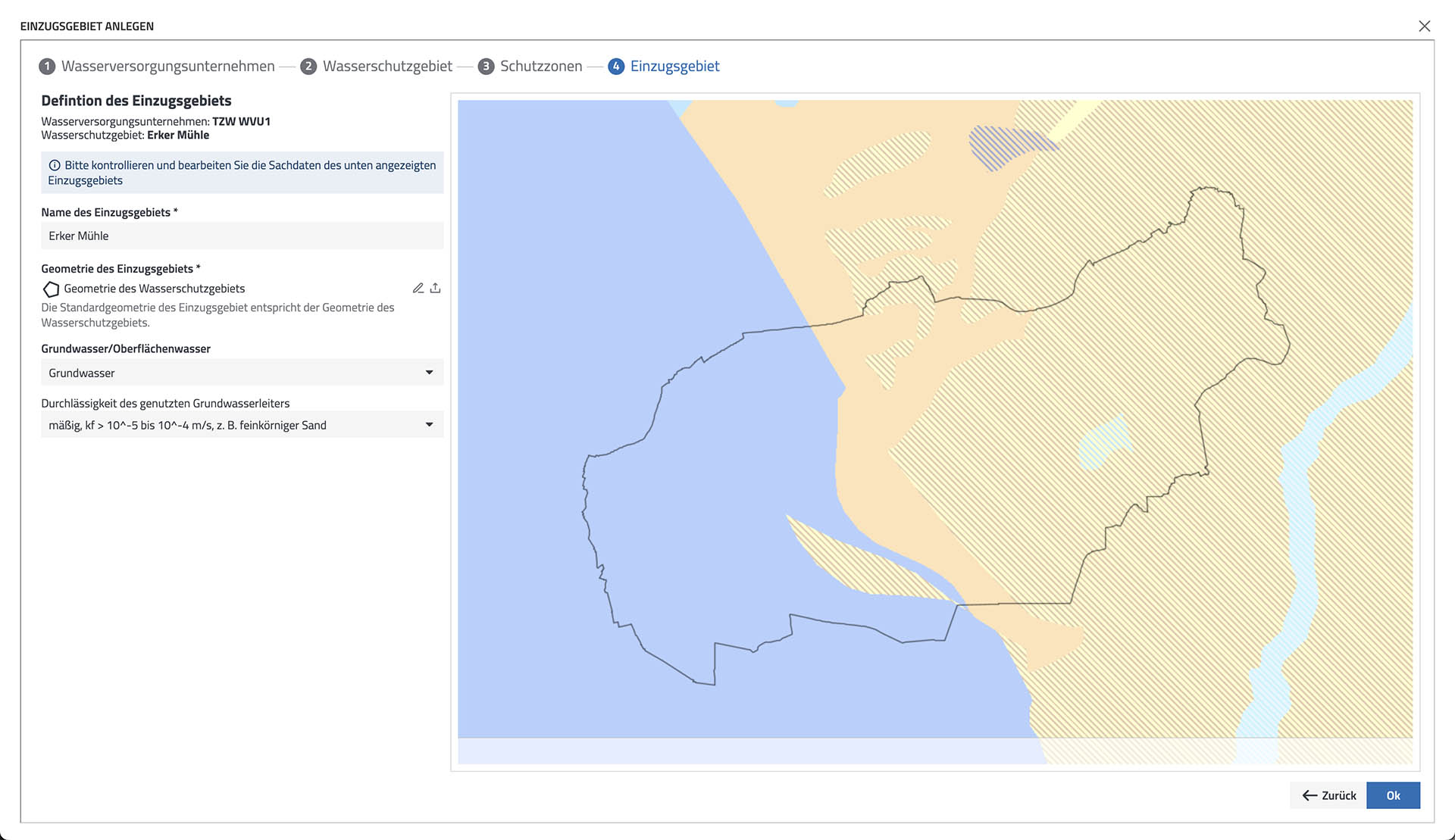Go to the Schutzzonen wizard step
The width and height of the screenshot is (1455, 840).
pyautogui.click(x=540, y=66)
